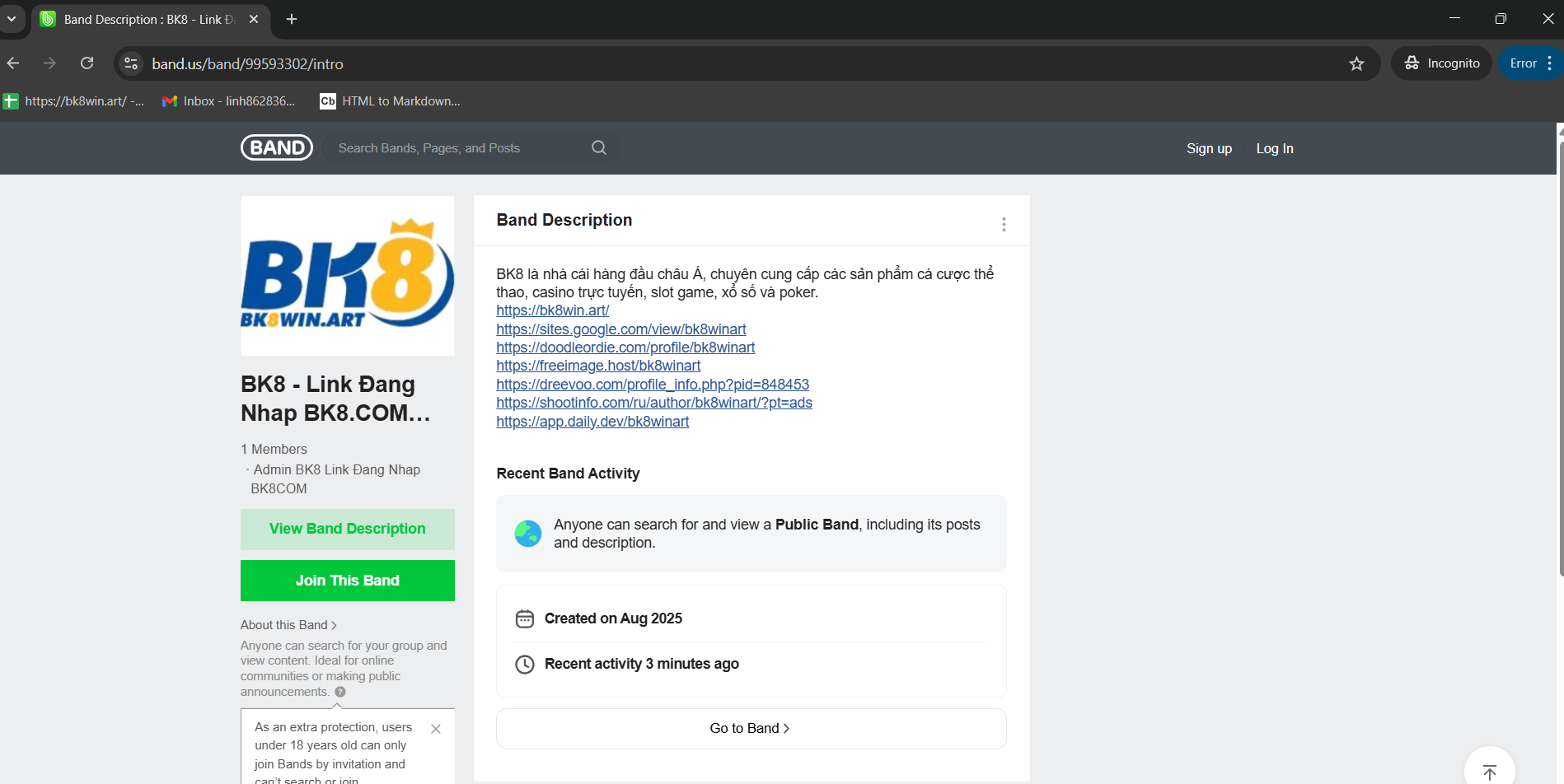The width and height of the screenshot is (1564, 784).
Task: Click the Join This Band button
Action: point(347,581)
